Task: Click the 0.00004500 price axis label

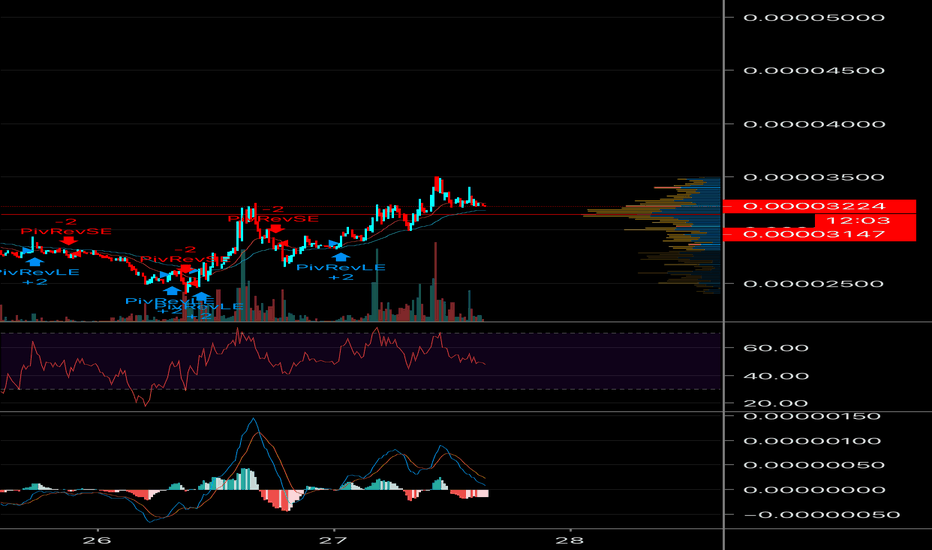Action: point(814,70)
